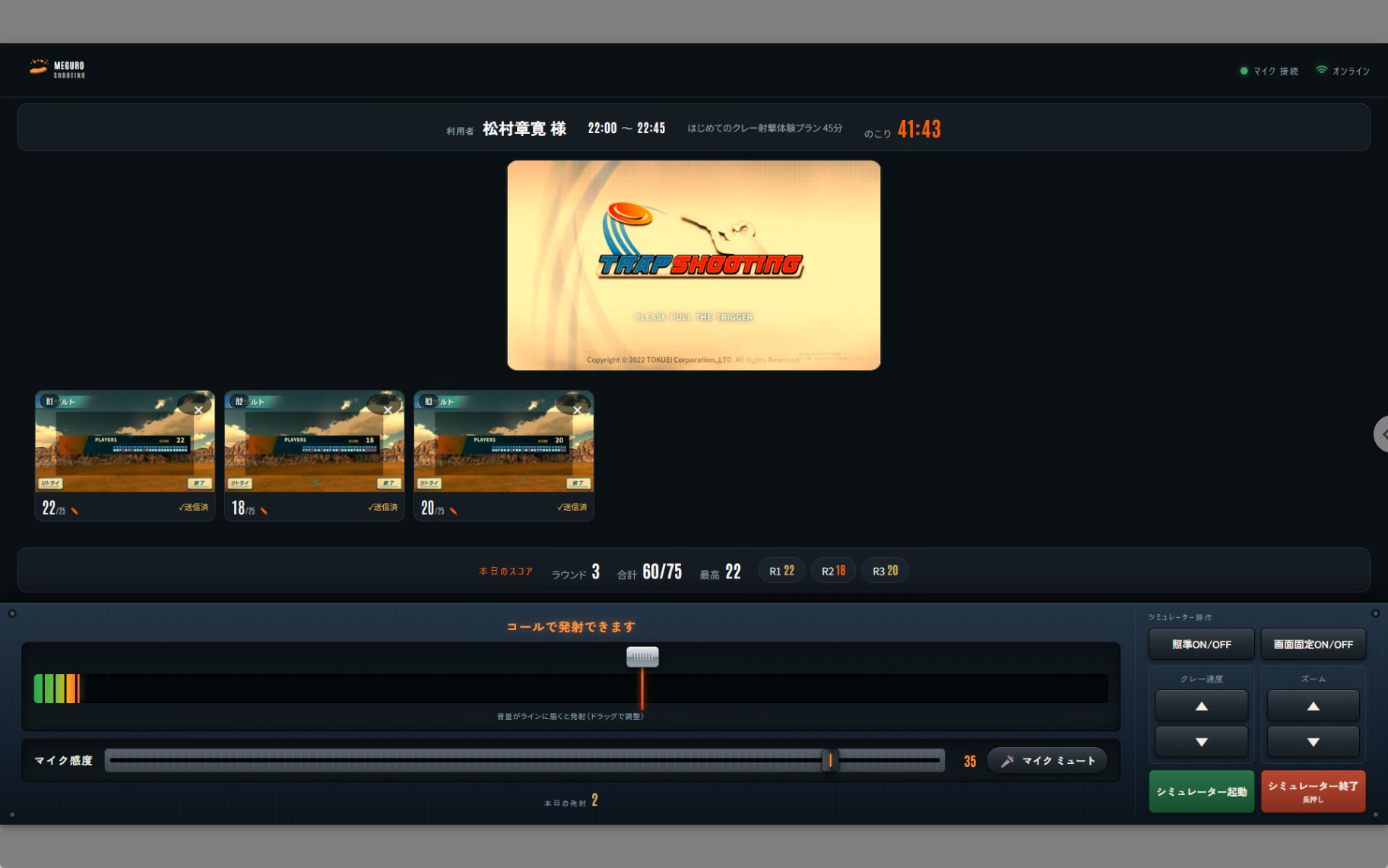Select the R2 18 score chip
This screenshot has height=868, width=1388.
(833, 571)
